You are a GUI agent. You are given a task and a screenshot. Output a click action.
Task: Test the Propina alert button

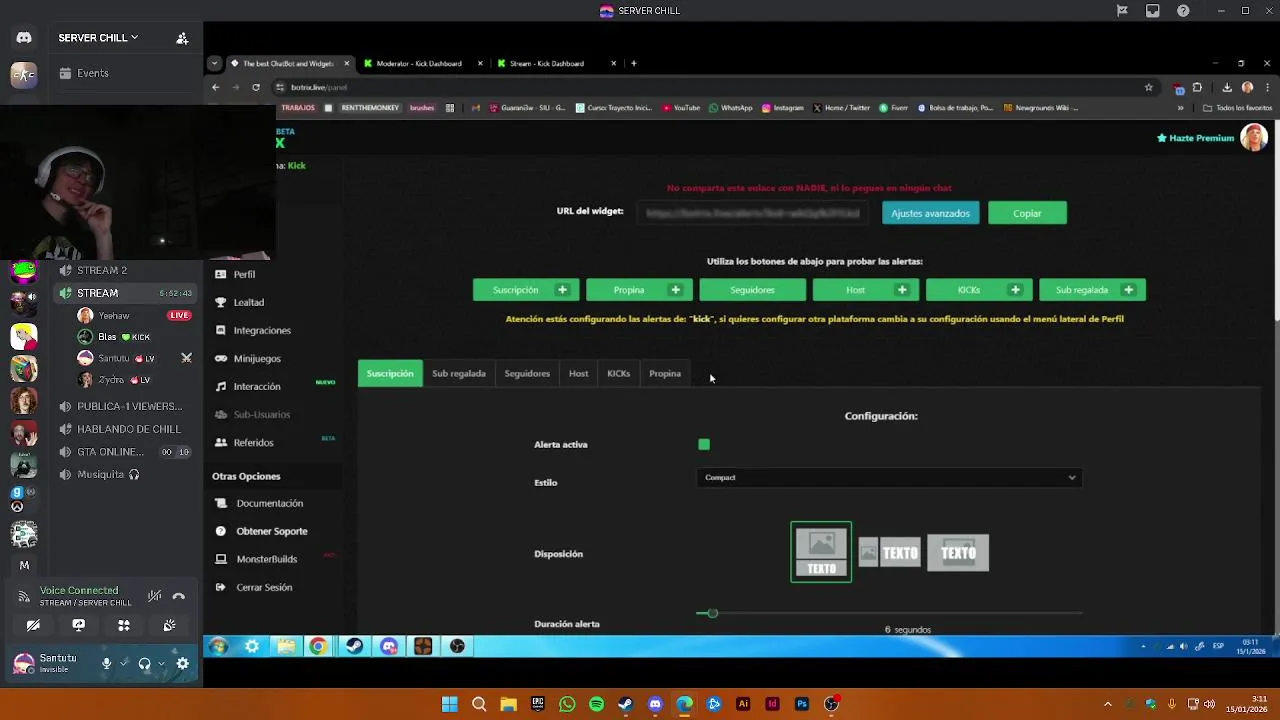tap(639, 290)
